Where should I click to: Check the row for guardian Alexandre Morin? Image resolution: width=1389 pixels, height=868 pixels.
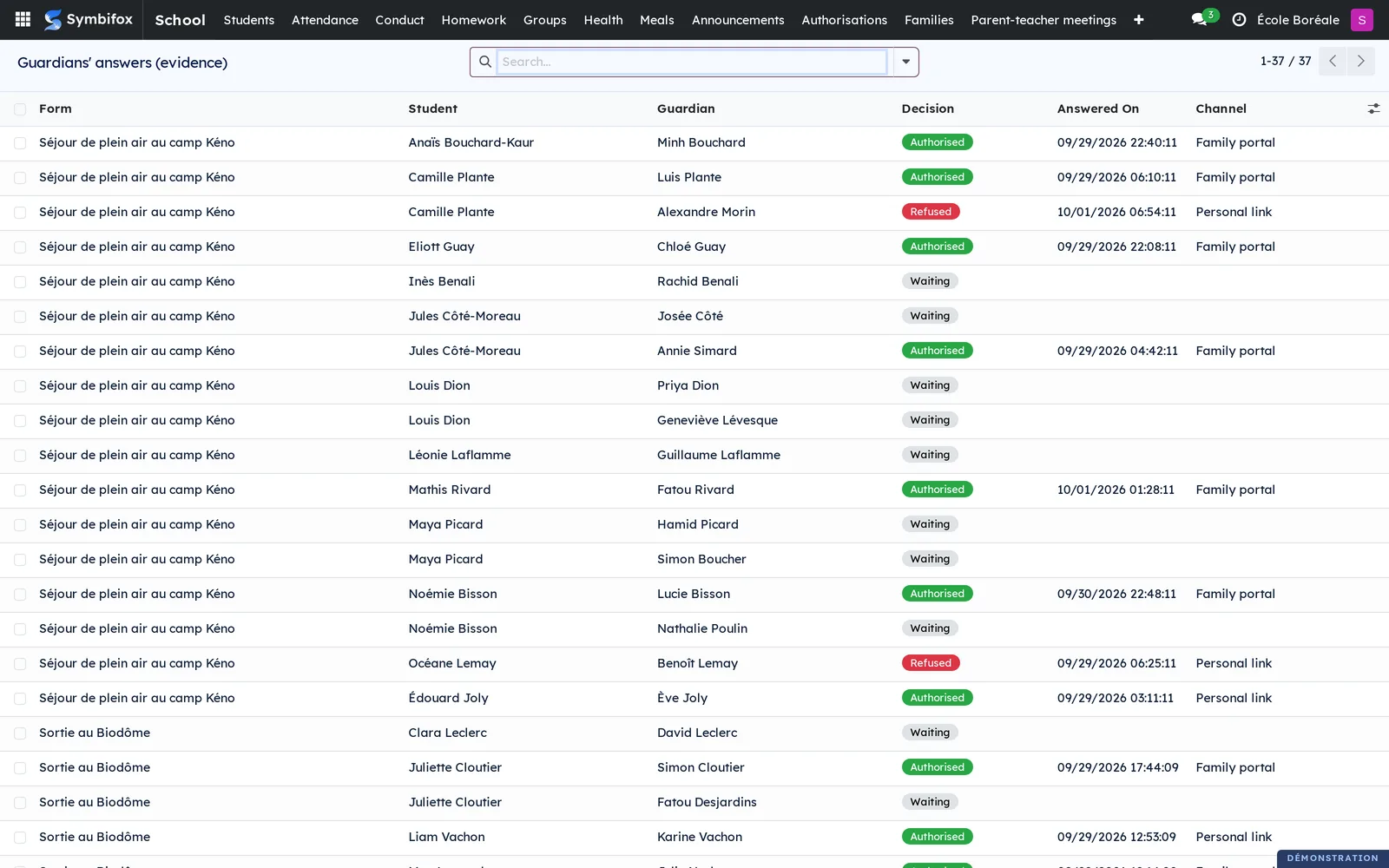pyautogui.click(x=20, y=212)
